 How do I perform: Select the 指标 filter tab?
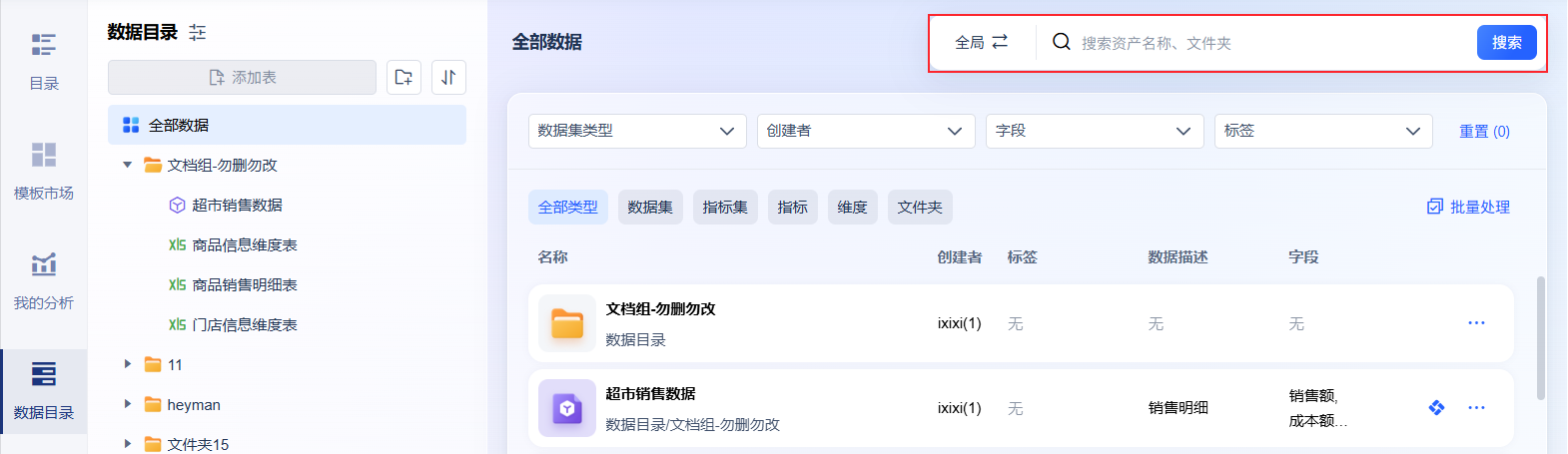pyautogui.click(x=793, y=207)
